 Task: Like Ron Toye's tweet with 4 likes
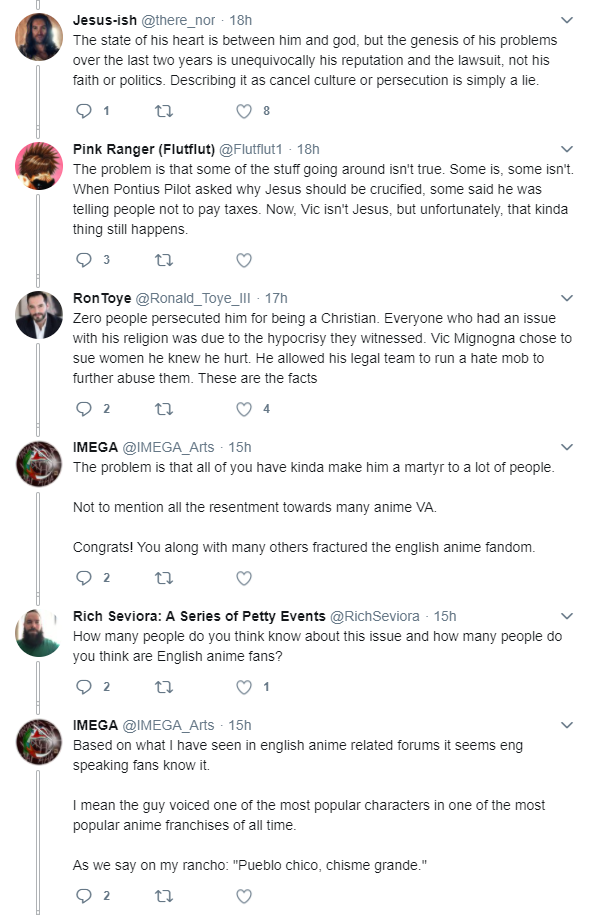[x=244, y=408]
